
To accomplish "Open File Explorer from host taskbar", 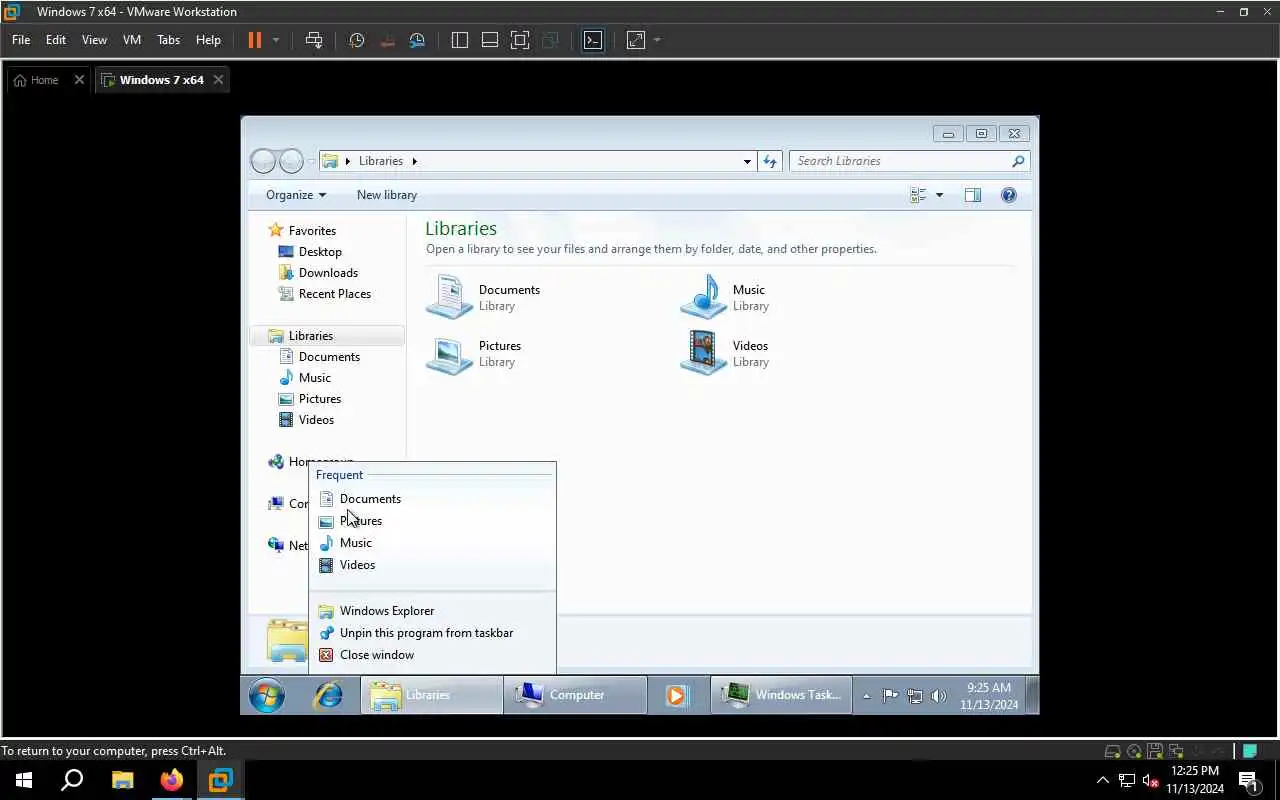I will 122,780.
